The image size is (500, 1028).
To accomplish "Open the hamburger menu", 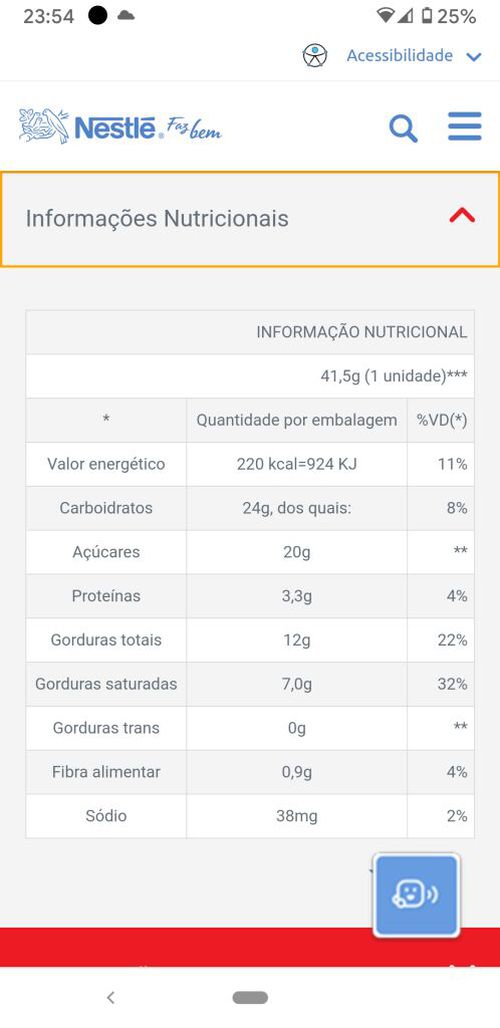I will 465,127.
